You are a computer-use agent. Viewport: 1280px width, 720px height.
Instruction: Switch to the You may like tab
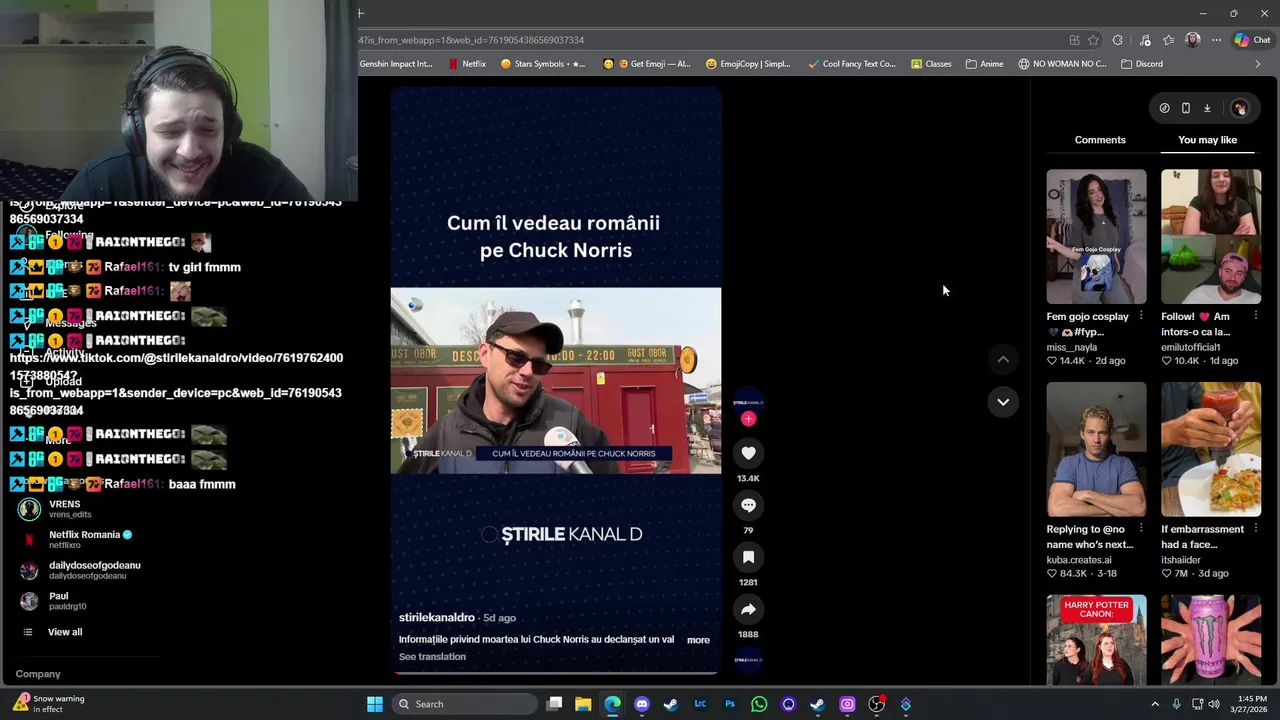click(1207, 140)
